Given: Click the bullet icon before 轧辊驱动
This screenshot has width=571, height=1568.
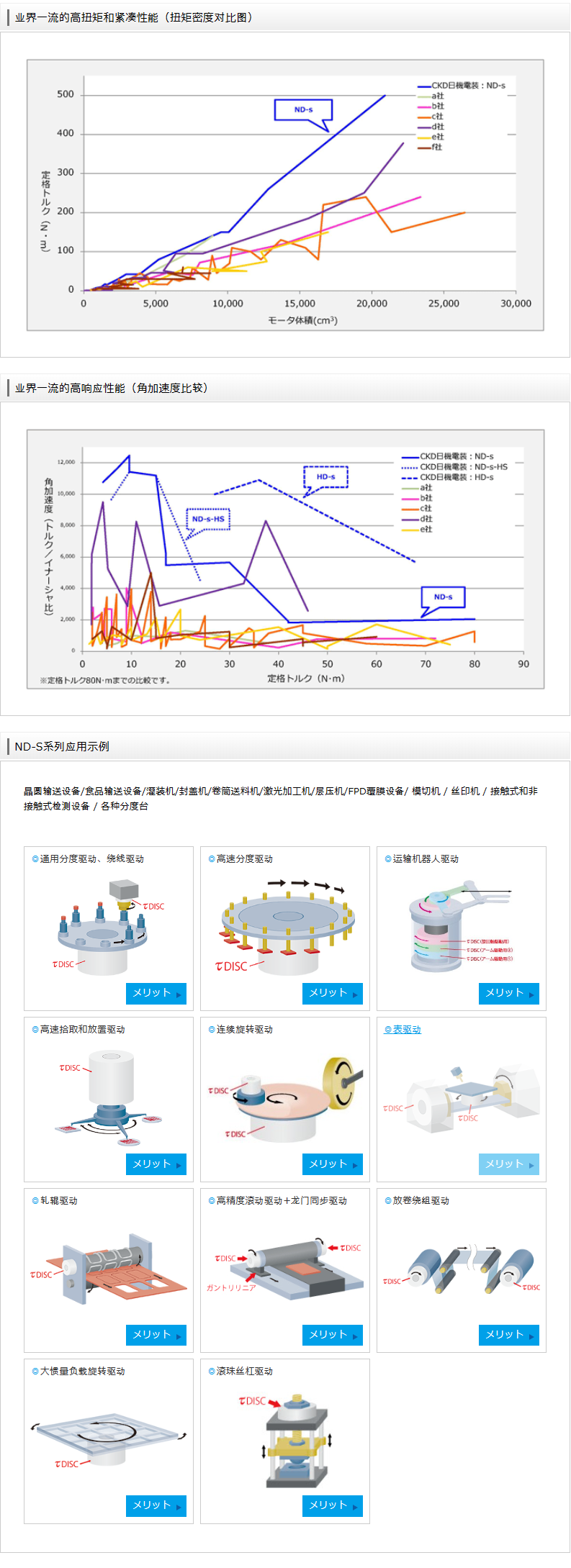Looking at the screenshot, I should point(35,1201).
